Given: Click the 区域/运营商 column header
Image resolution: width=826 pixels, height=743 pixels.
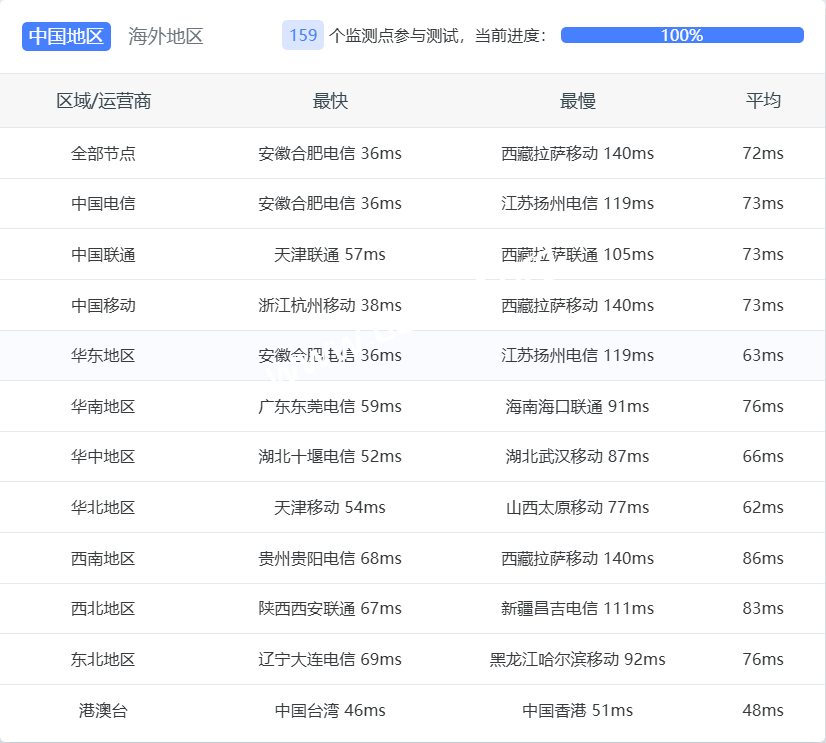Looking at the screenshot, I should 104,101.
